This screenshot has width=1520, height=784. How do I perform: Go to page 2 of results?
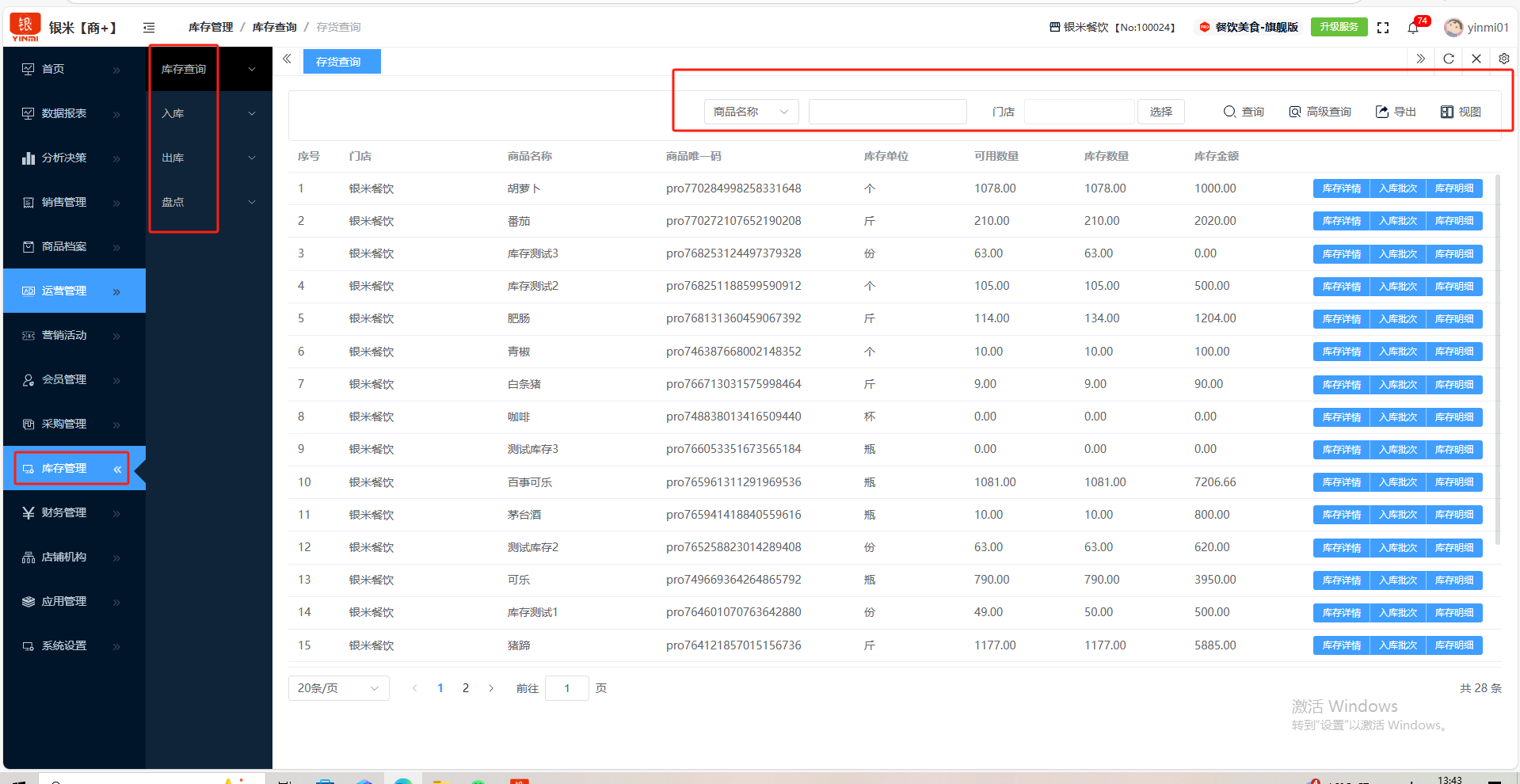click(x=466, y=688)
